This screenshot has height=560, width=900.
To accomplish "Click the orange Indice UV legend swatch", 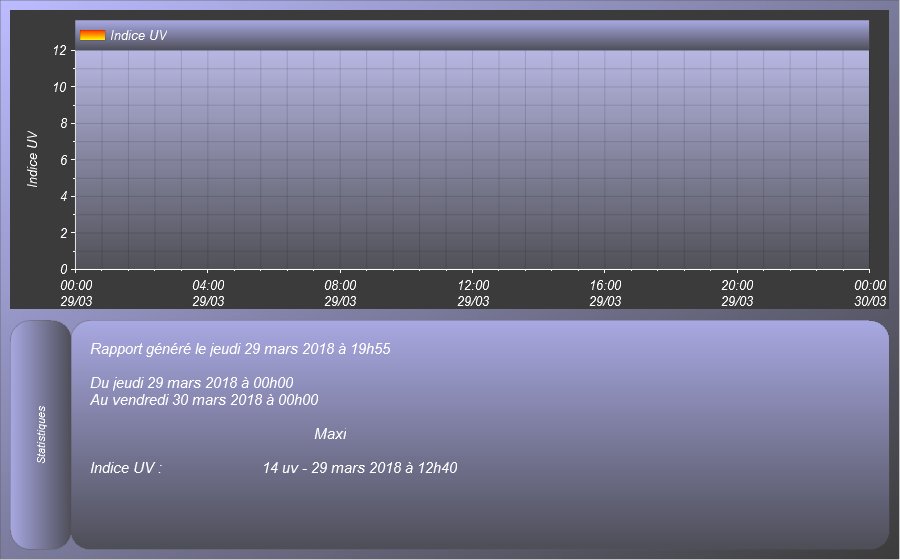I will click(x=92, y=36).
